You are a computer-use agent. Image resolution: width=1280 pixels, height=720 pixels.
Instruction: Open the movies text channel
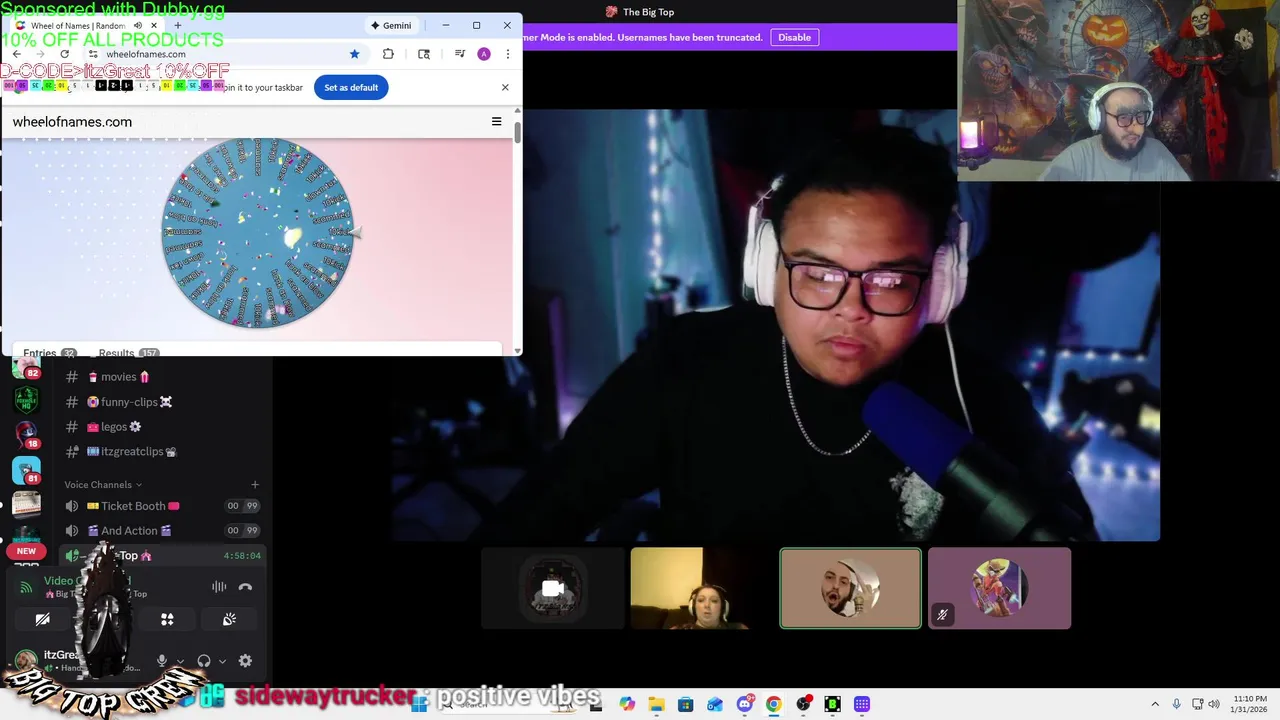click(161, 377)
